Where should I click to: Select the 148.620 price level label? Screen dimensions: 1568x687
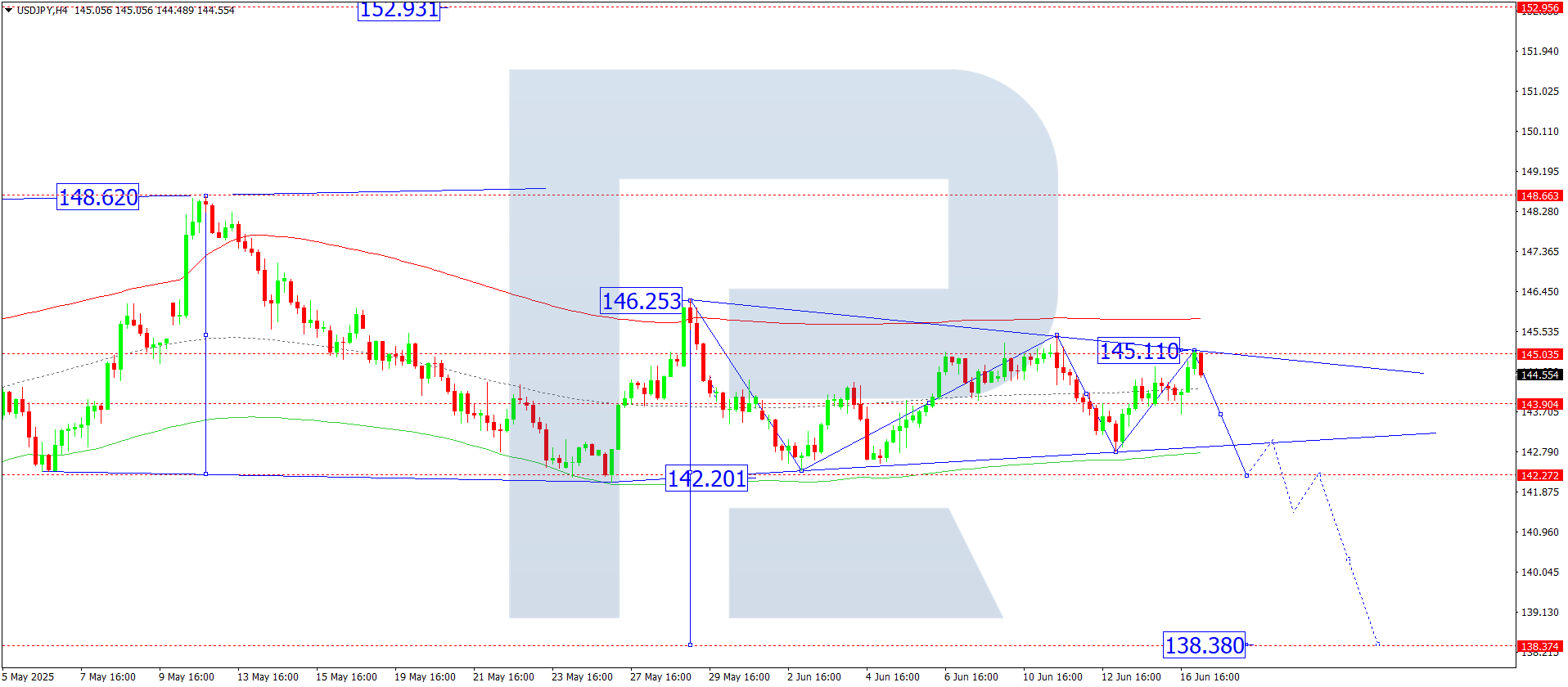(98, 197)
